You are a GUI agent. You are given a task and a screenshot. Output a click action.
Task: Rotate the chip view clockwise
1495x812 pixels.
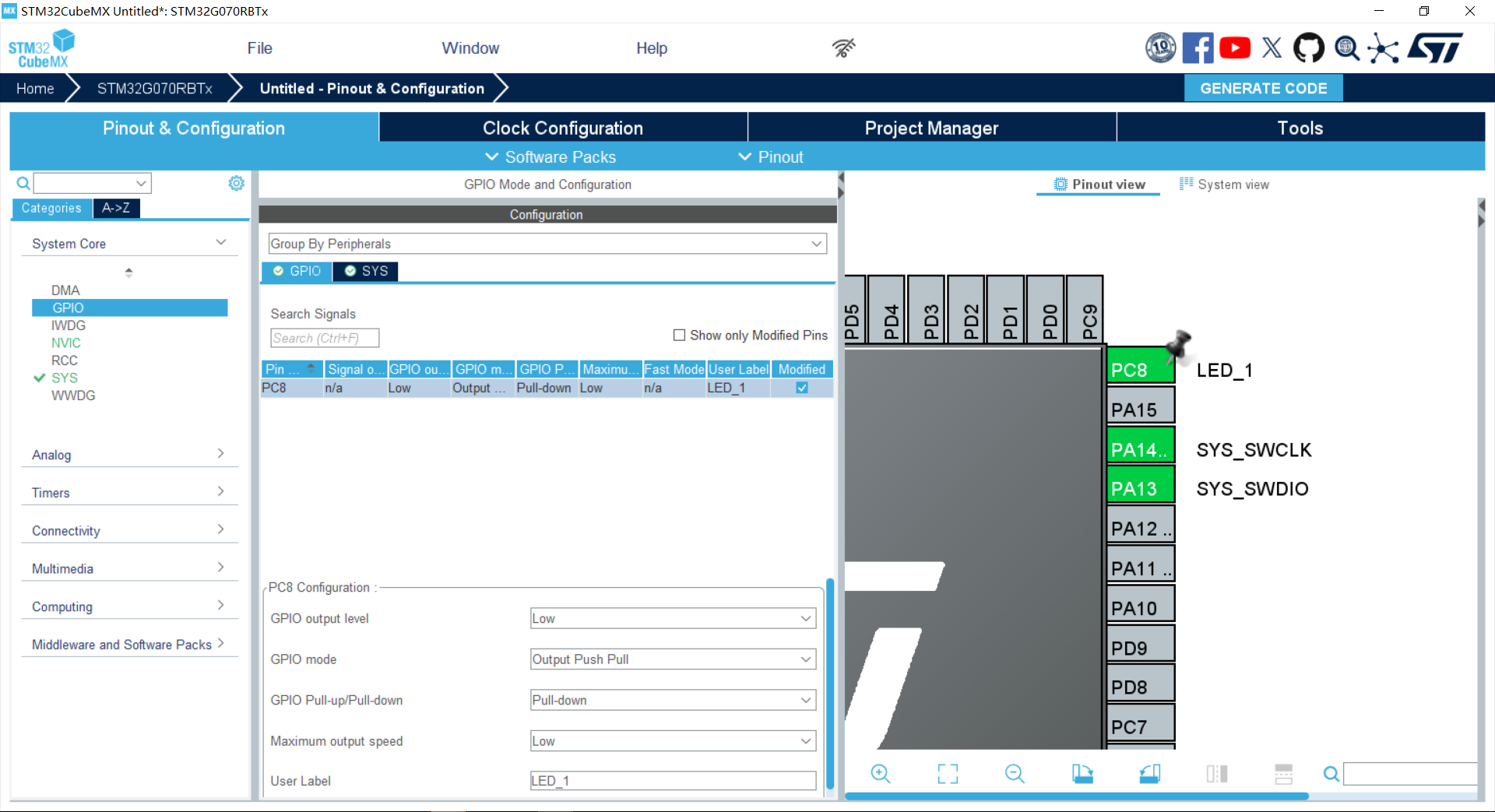coord(1082,773)
